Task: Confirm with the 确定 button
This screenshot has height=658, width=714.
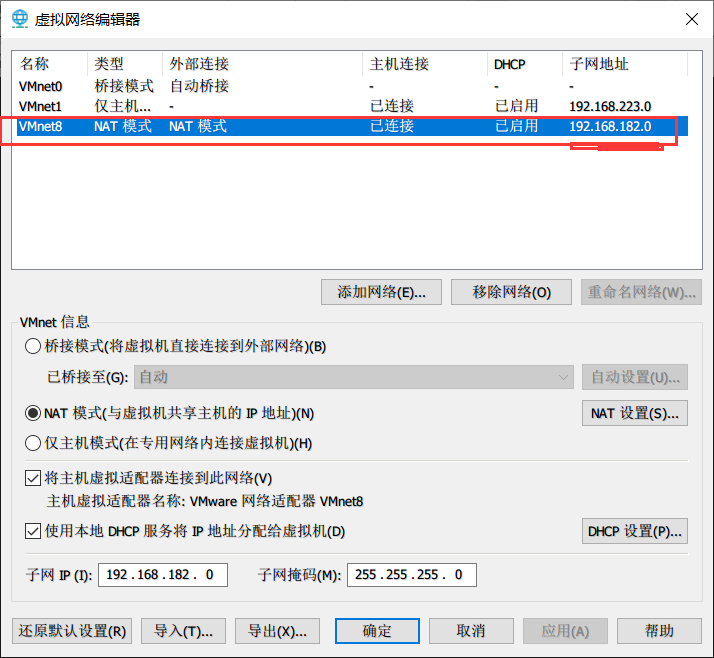Action: click(377, 631)
